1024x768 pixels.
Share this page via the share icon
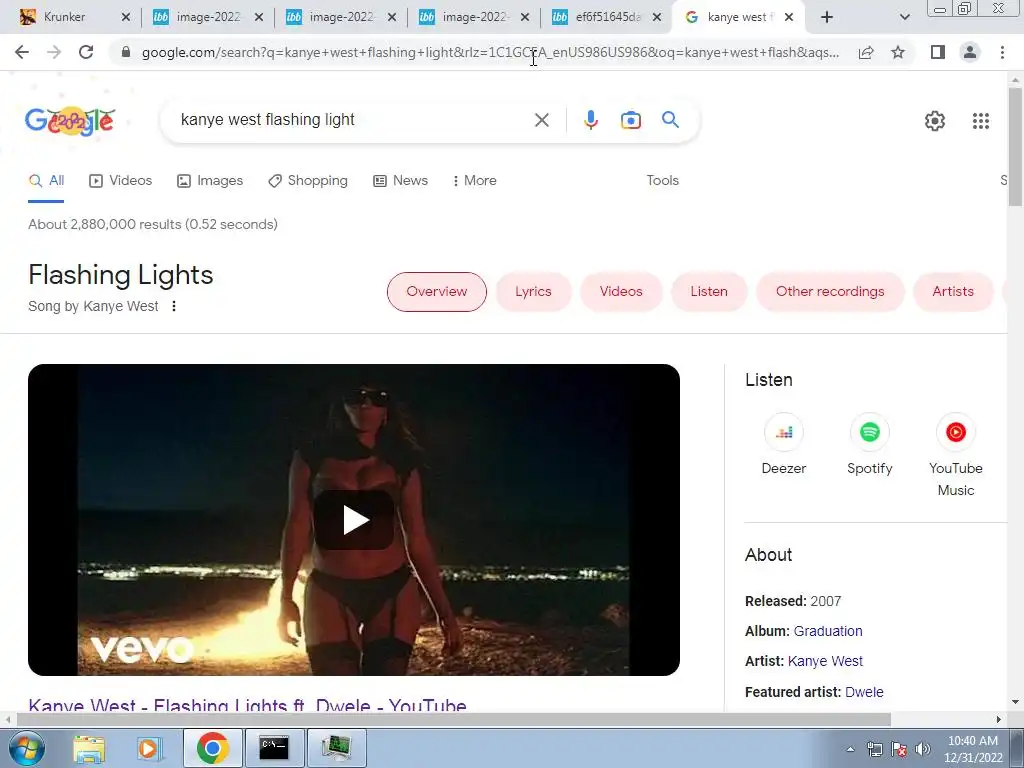pos(866,52)
